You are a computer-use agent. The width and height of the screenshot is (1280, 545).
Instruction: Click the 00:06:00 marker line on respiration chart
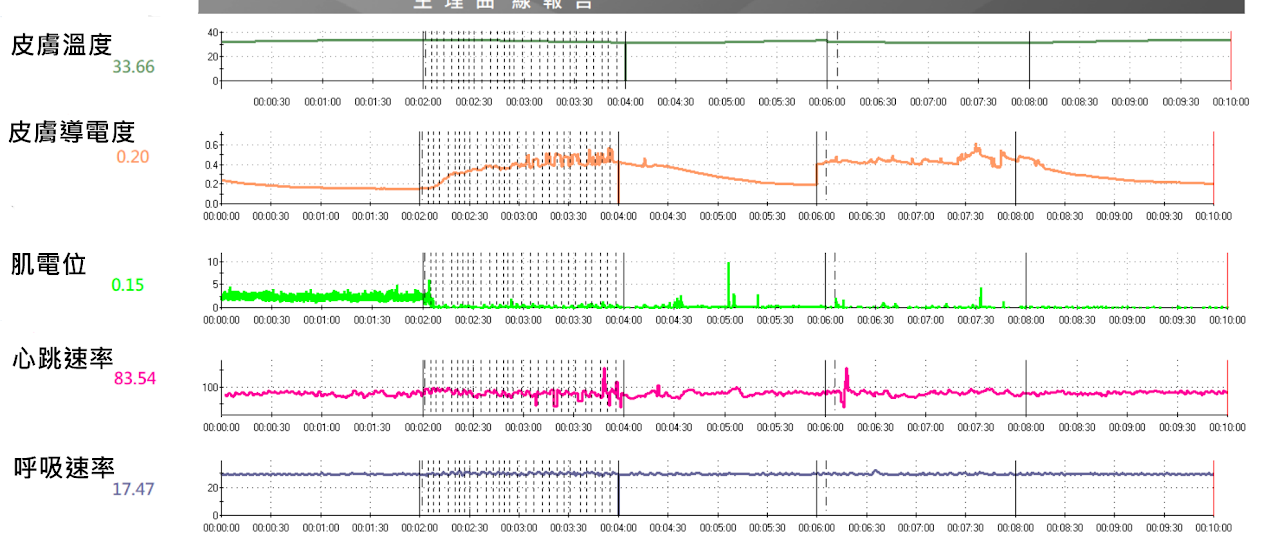click(816, 490)
